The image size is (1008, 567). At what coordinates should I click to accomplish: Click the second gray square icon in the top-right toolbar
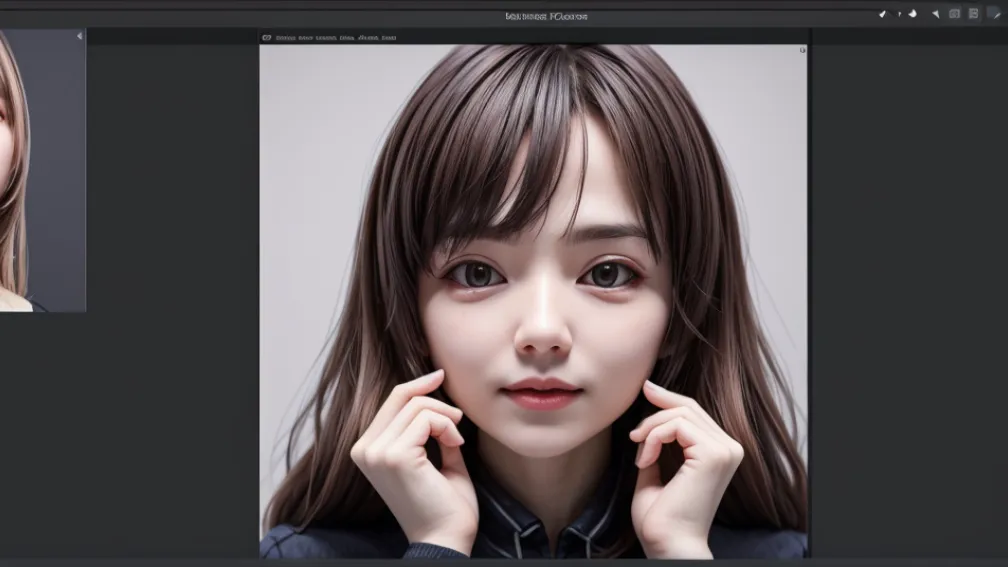(x=973, y=14)
